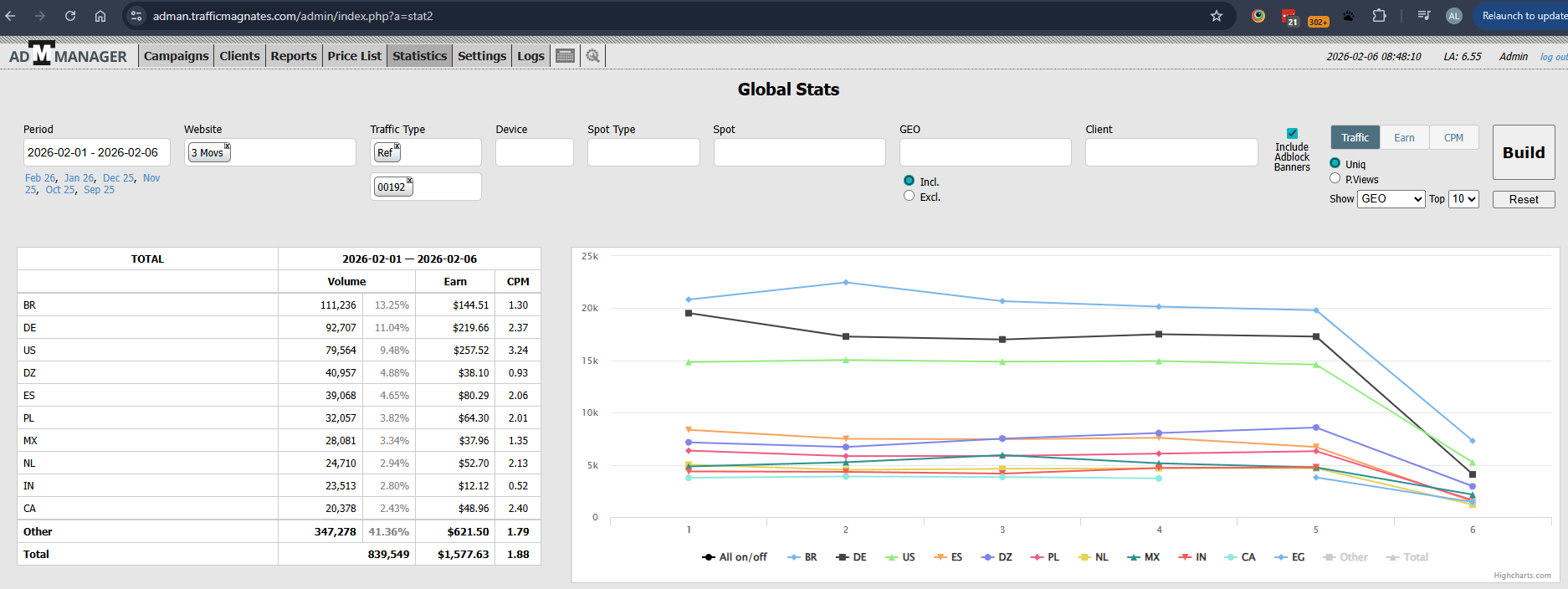The width and height of the screenshot is (1568, 589).
Task: Click the magnifier search icon in the nav bar
Action: 592,56
